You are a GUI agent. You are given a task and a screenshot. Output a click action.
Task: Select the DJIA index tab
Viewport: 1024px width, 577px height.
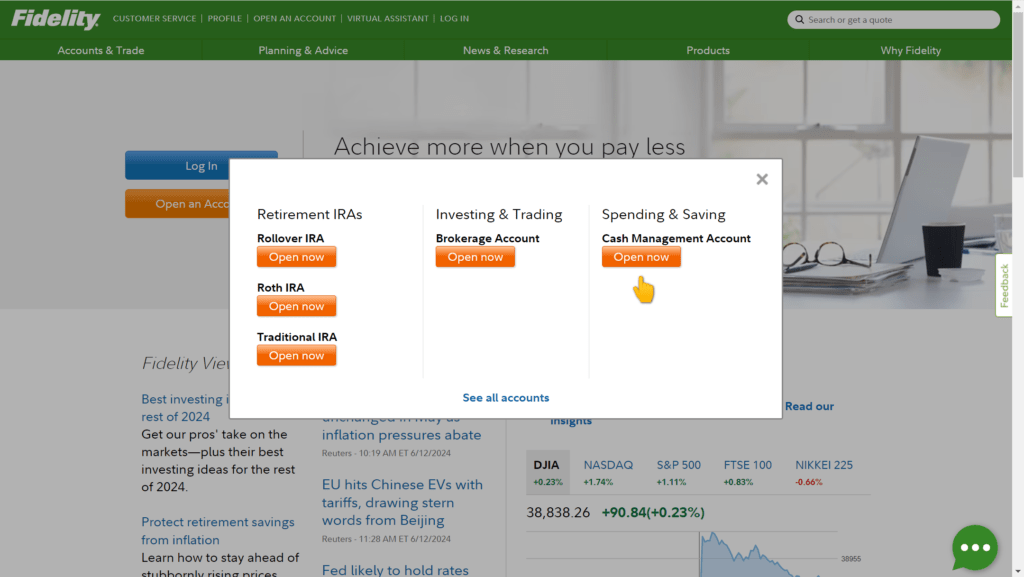click(x=548, y=473)
